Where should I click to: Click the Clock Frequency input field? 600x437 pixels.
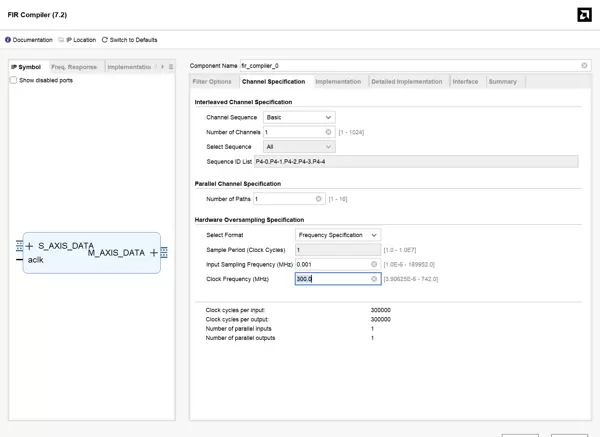(x=332, y=279)
